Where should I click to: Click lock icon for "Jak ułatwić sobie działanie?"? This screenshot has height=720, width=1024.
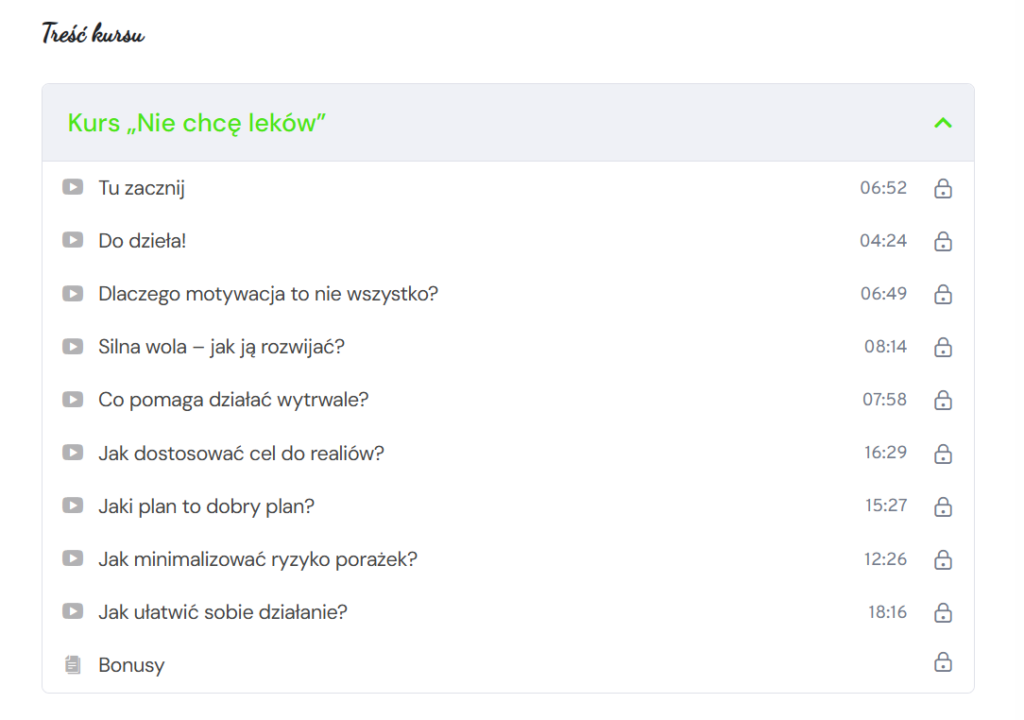point(942,612)
